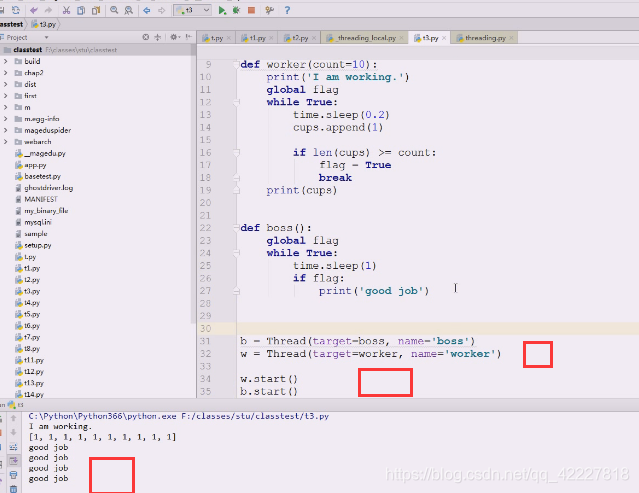This screenshot has width=639, height=493.
Task: Click classtest in the breadcrumb bar
Action: click(11, 24)
